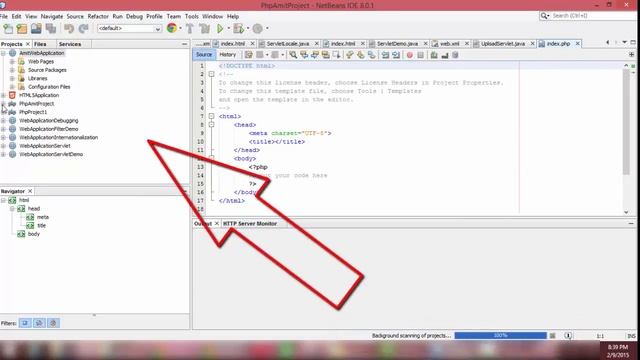This screenshot has width=640, height=360.
Task: Click the Chrome browser selection icon
Action: 172,28
